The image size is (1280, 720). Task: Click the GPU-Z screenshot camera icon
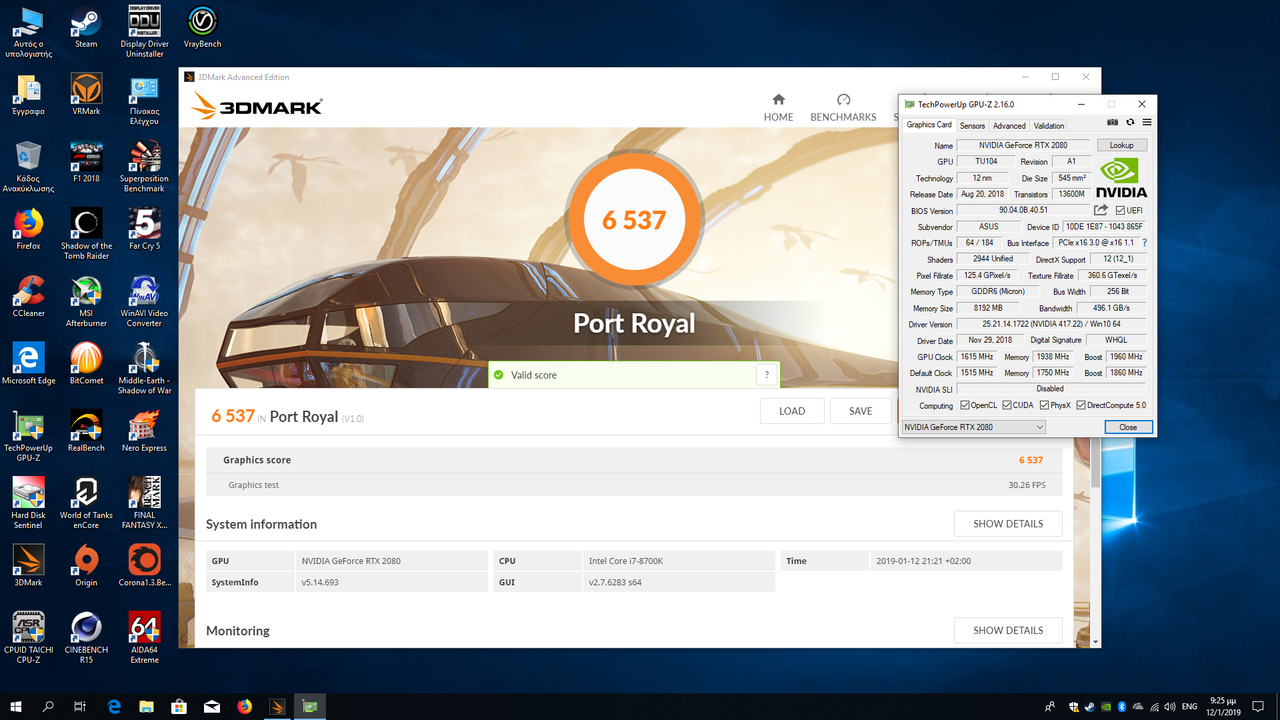(x=1113, y=123)
